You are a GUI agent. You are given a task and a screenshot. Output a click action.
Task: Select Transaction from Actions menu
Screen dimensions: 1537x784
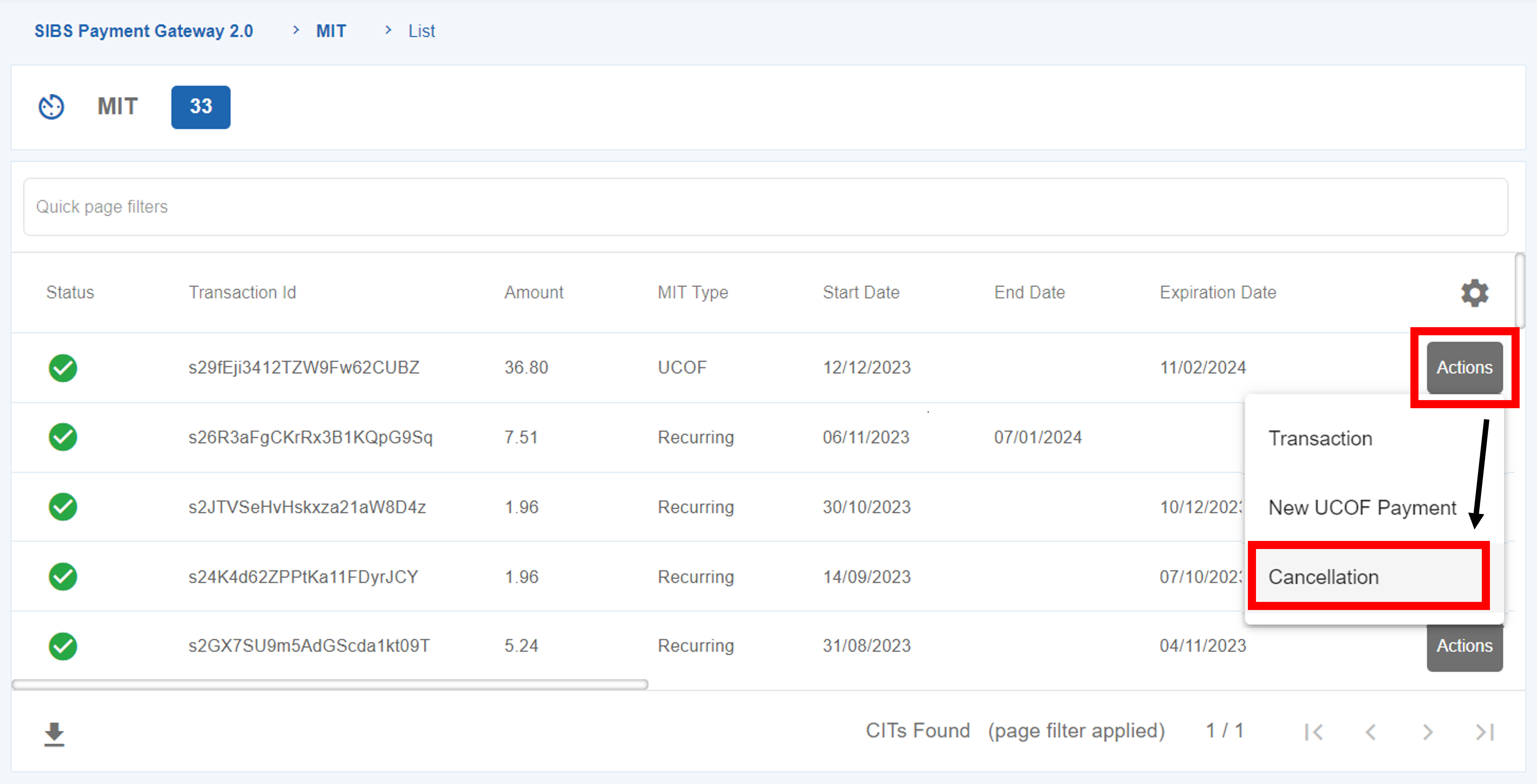(x=1320, y=439)
